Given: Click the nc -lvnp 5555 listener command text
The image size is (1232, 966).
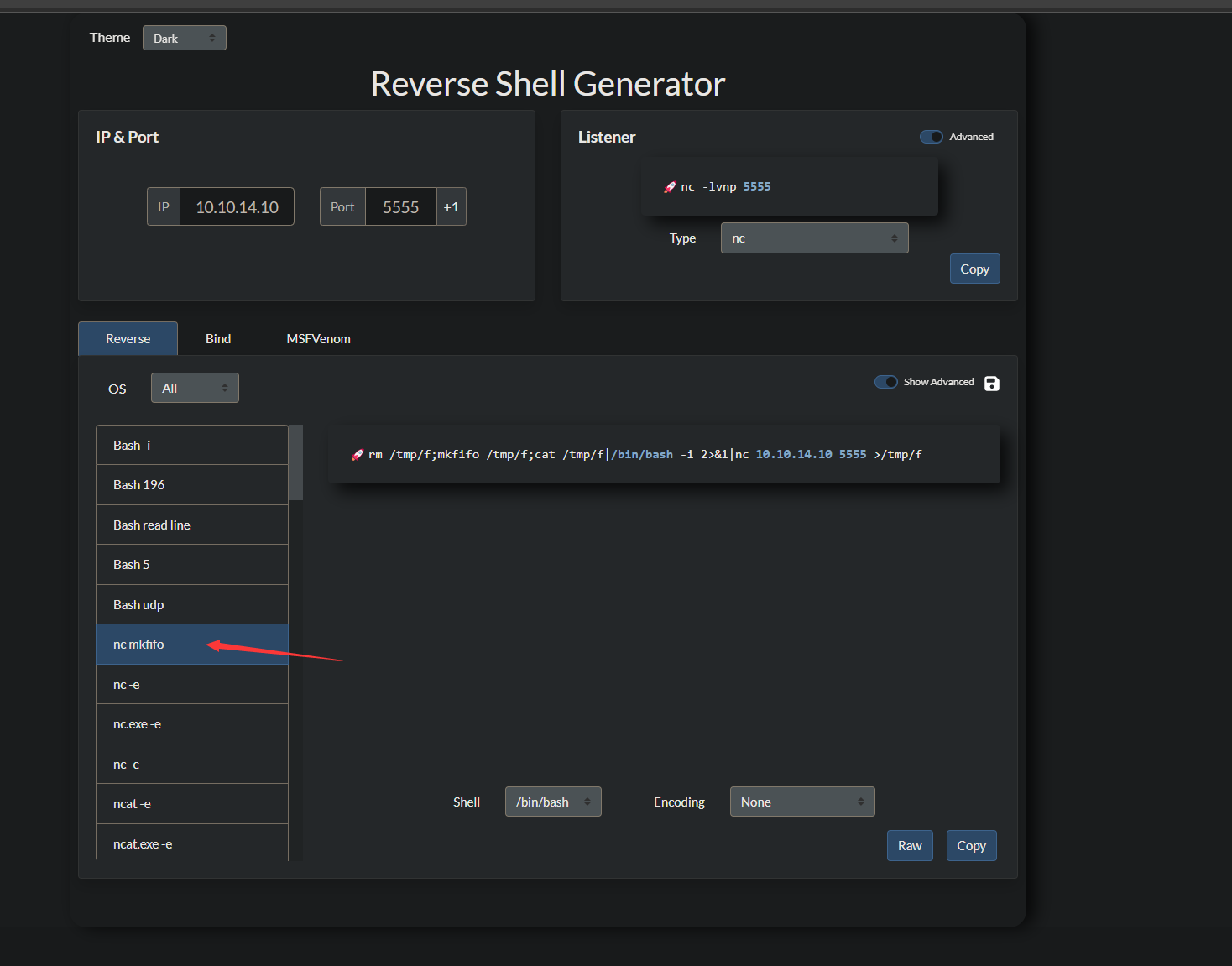Looking at the screenshot, I should click(x=726, y=187).
